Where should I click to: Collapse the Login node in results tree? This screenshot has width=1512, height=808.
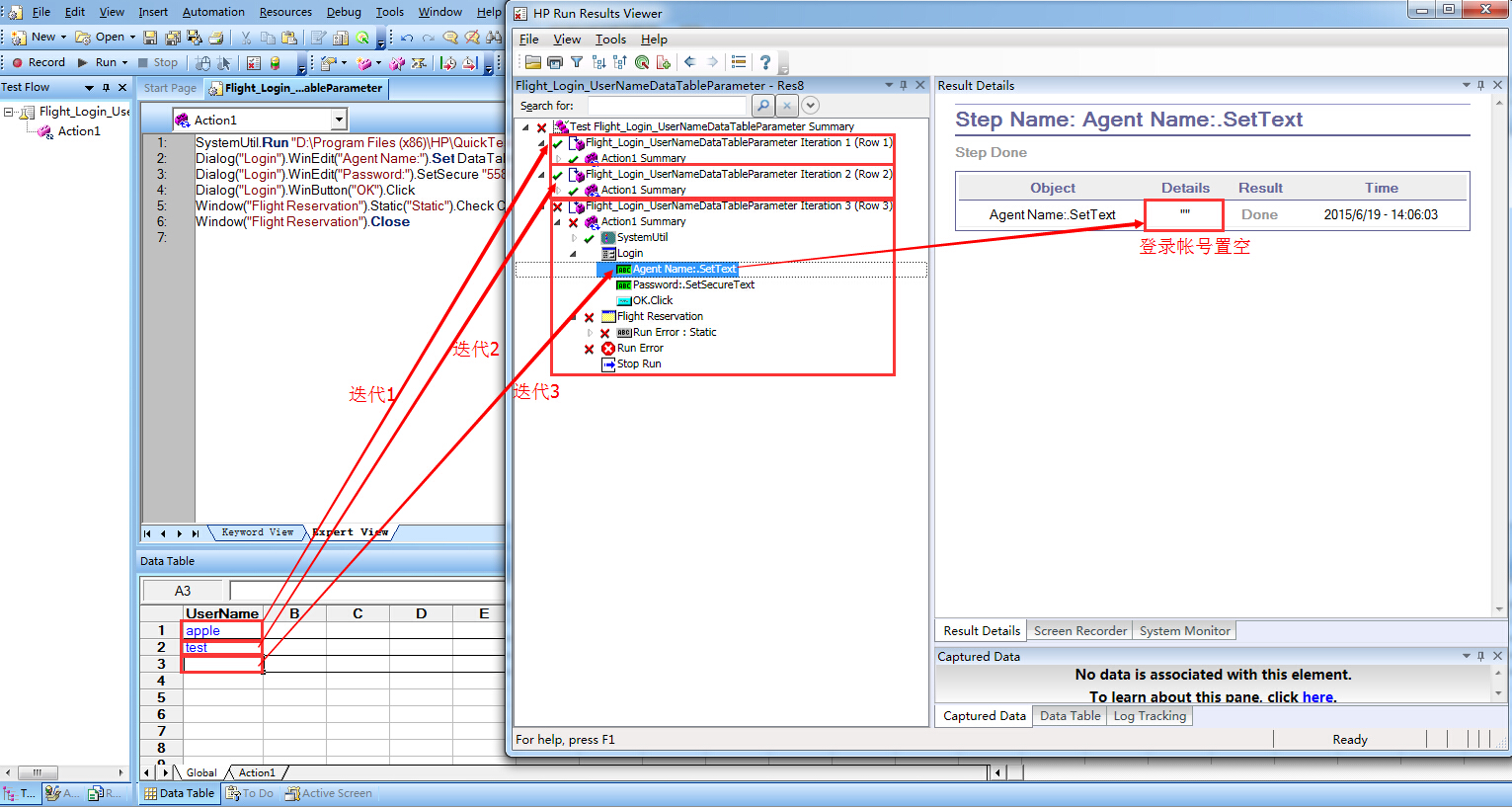574,254
